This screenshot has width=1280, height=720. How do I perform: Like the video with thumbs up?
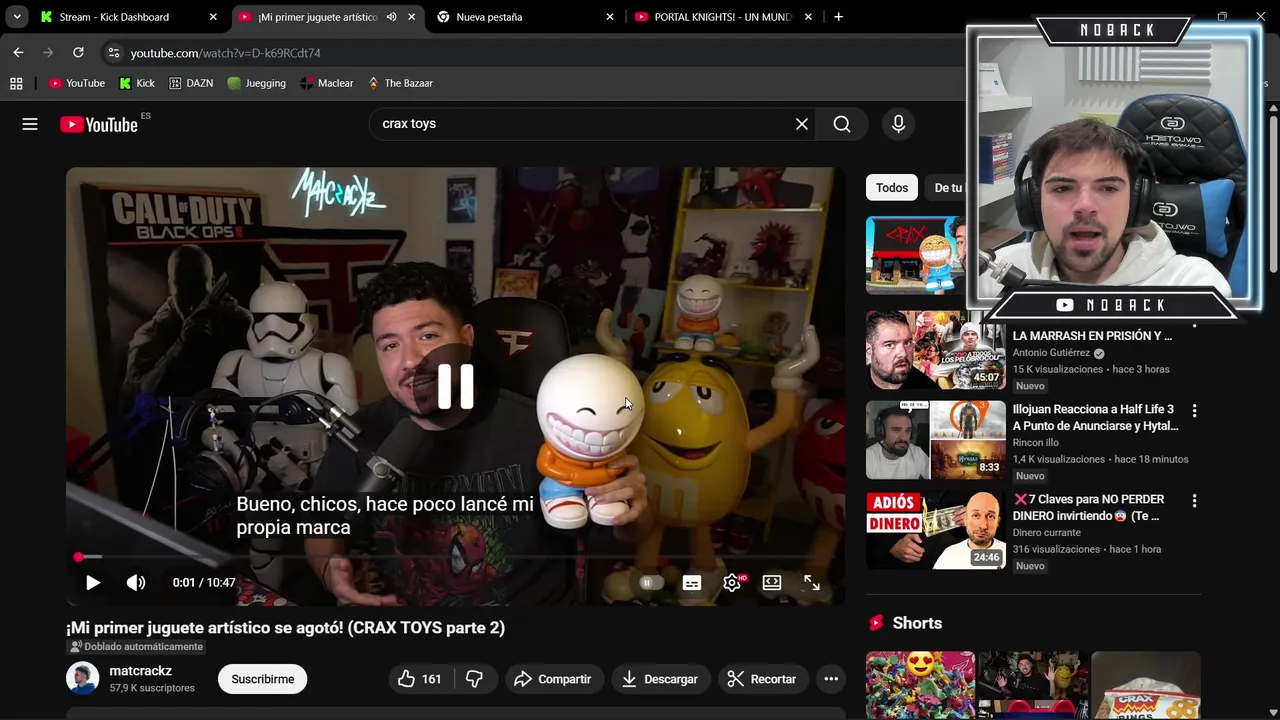click(420, 679)
